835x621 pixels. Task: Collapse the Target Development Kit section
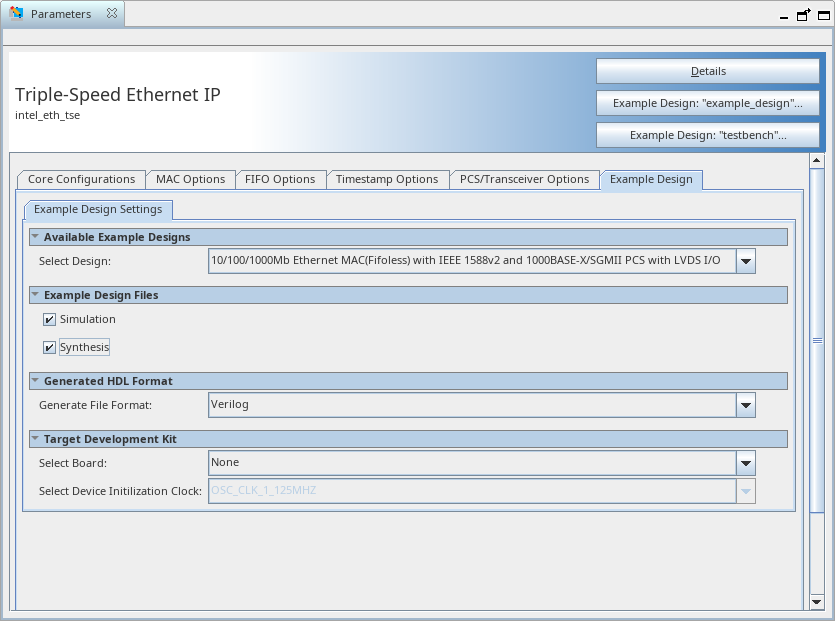coord(35,438)
